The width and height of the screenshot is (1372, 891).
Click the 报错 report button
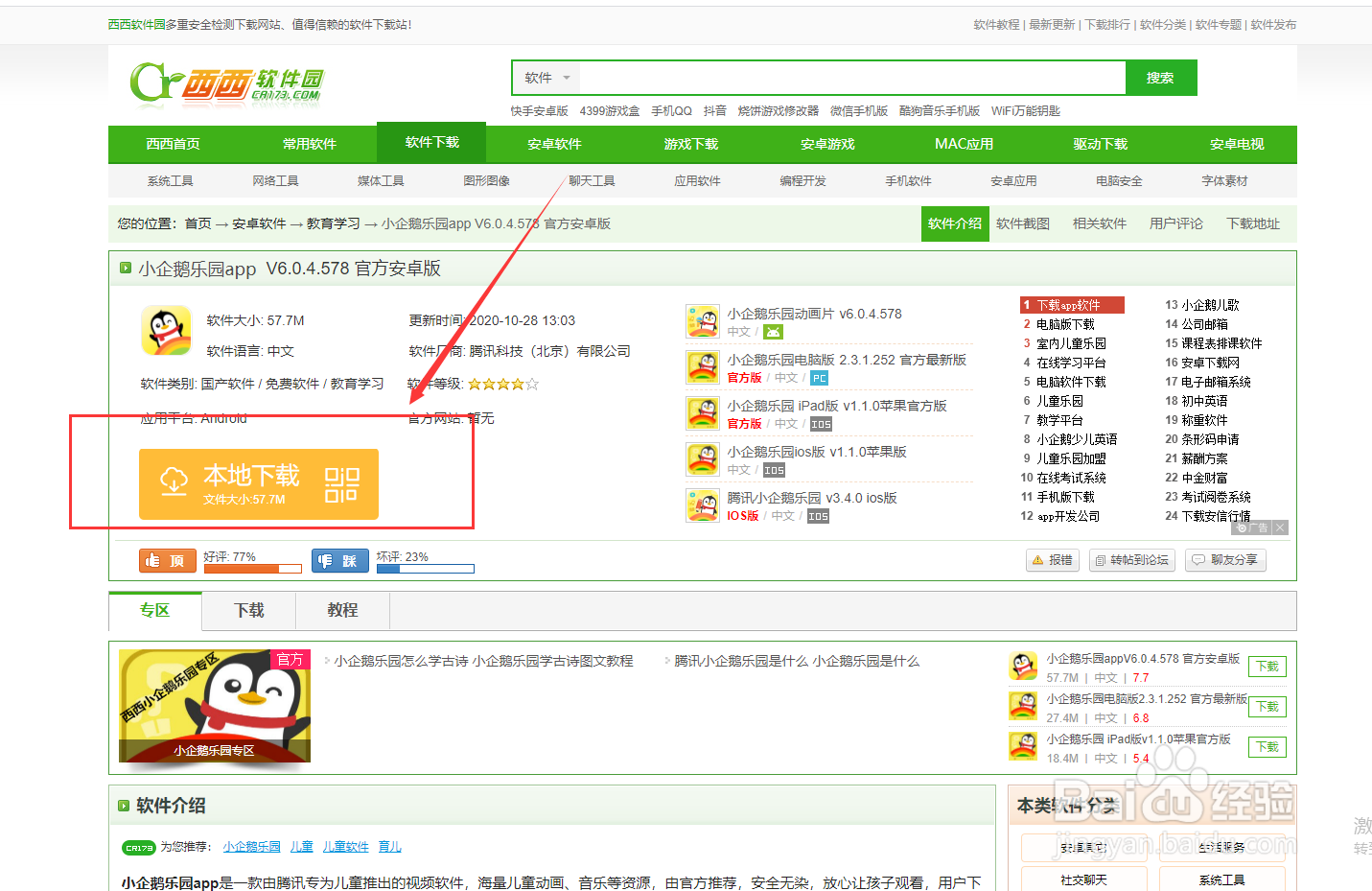tap(1053, 560)
